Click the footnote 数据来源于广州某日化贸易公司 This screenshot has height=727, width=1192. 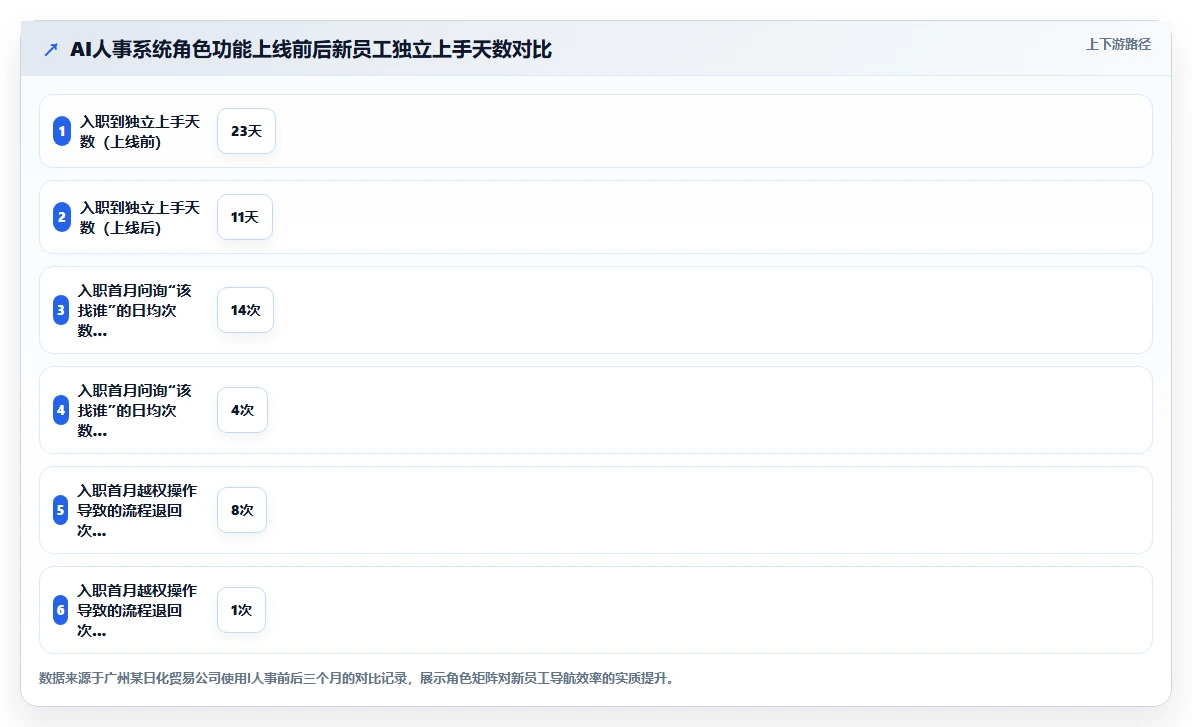[356, 678]
